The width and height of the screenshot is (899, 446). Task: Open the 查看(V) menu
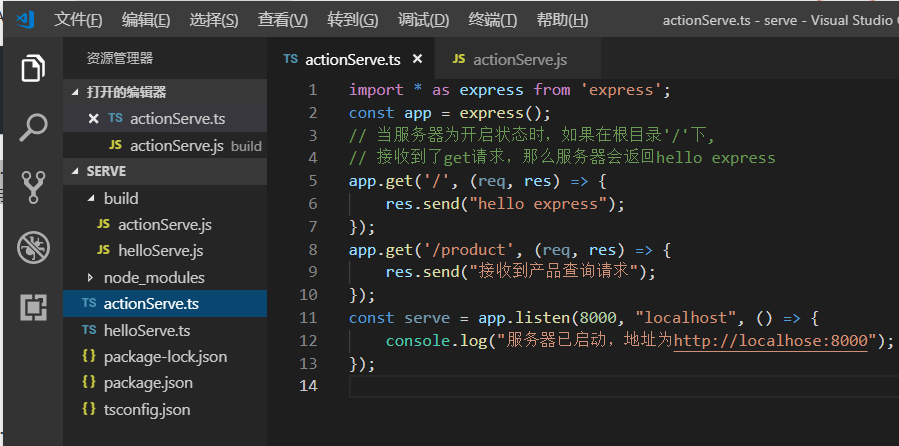283,20
